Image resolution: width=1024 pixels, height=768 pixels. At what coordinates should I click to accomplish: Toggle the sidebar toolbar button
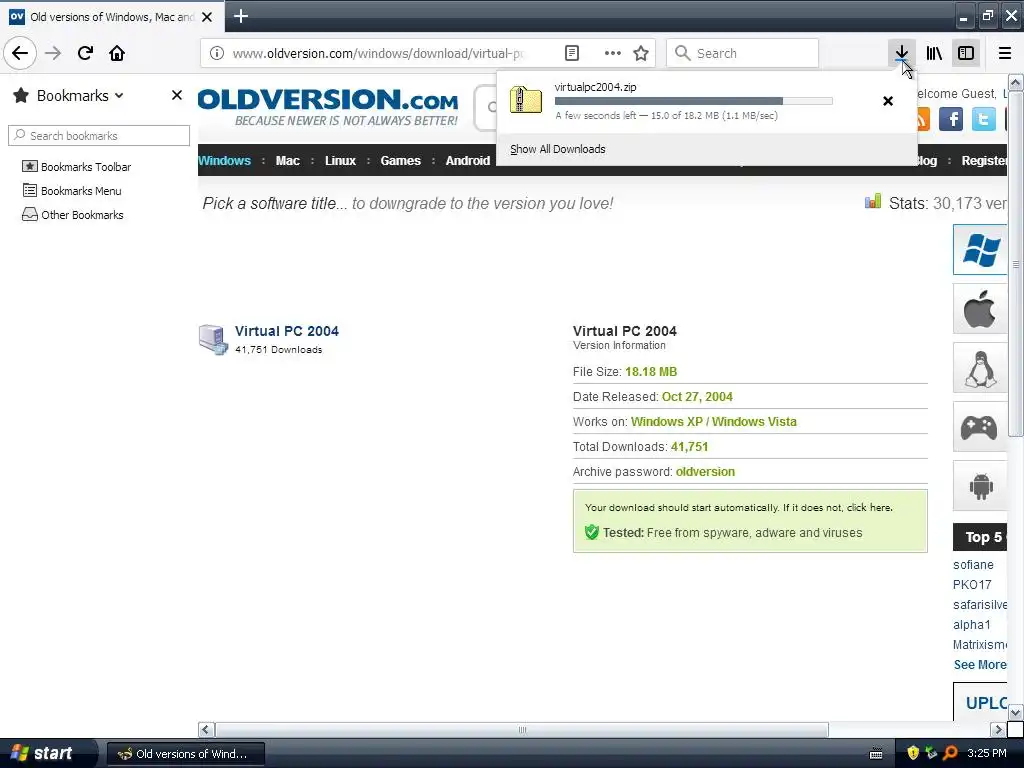tap(966, 53)
